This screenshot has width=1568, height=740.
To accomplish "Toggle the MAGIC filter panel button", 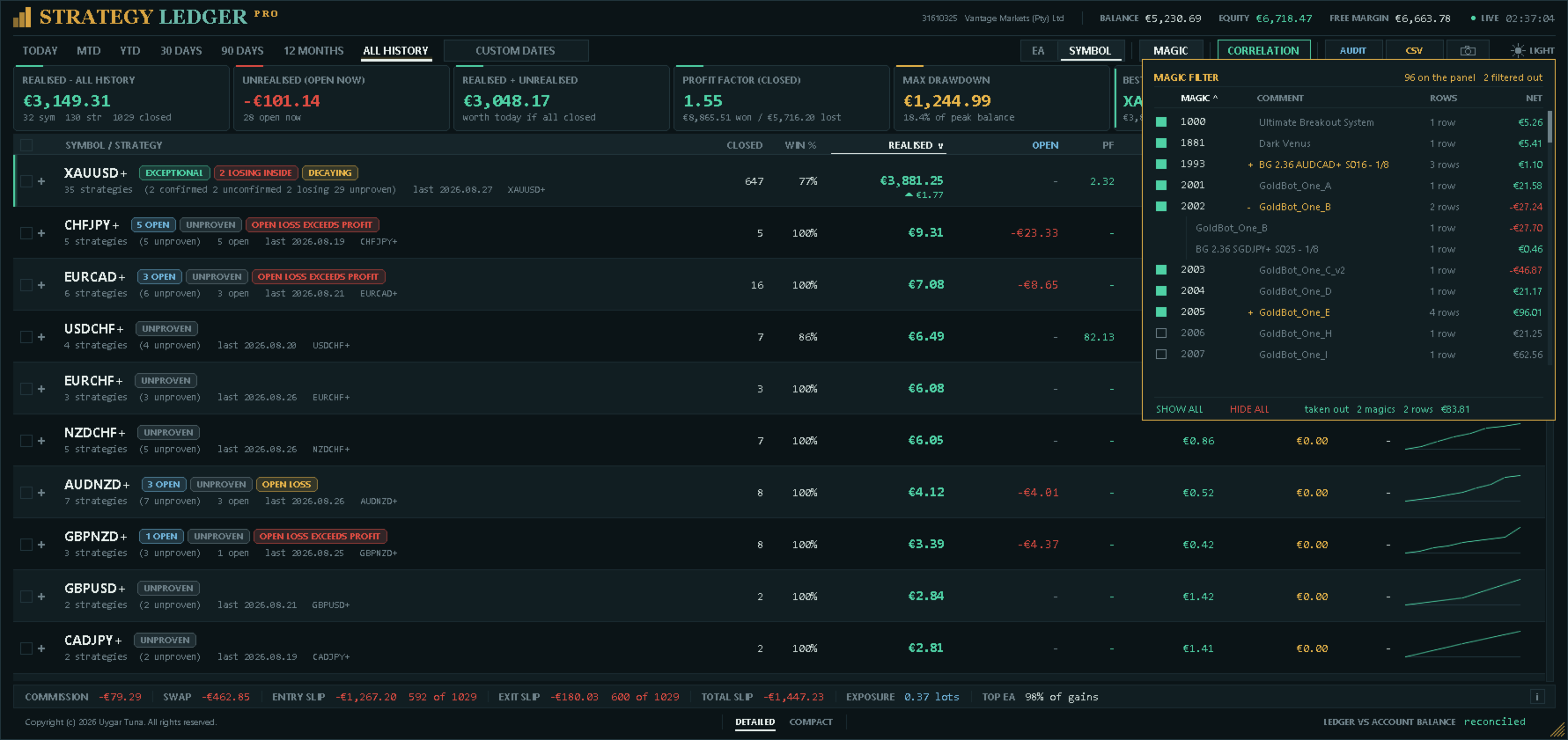I will click(1170, 51).
